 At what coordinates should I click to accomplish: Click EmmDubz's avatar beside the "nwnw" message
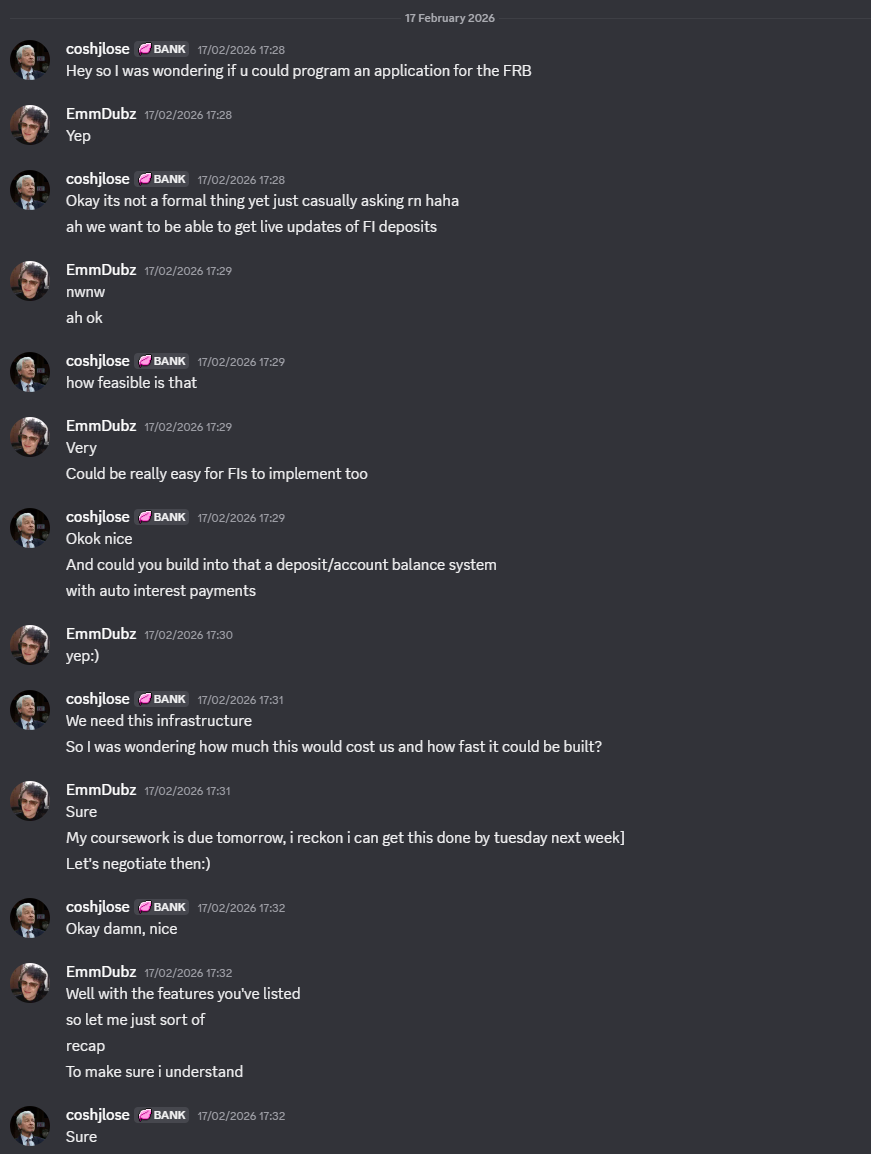(x=30, y=281)
